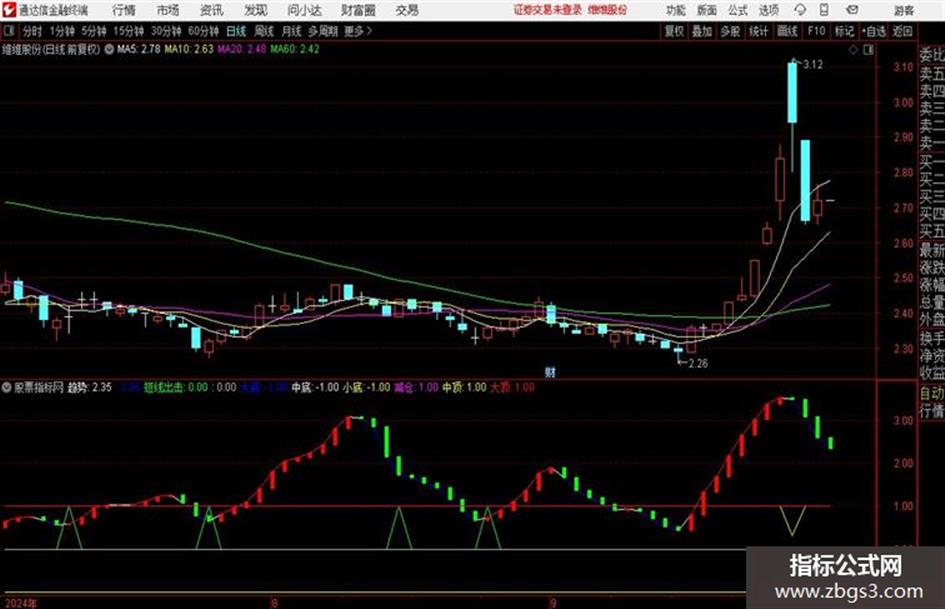Image resolution: width=945 pixels, height=609 pixels.
Task: Click the 返回 back button
Action: click(902, 31)
